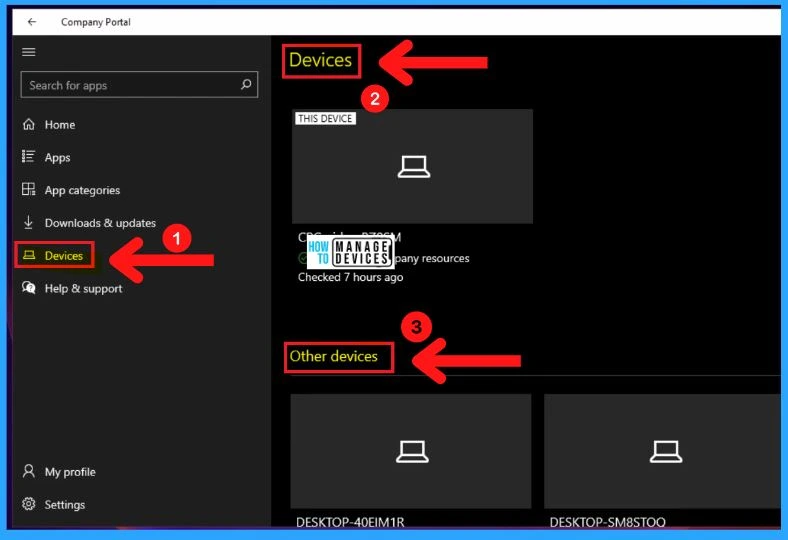
Task: Click the My profile person icon
Action: click(29, 471)
